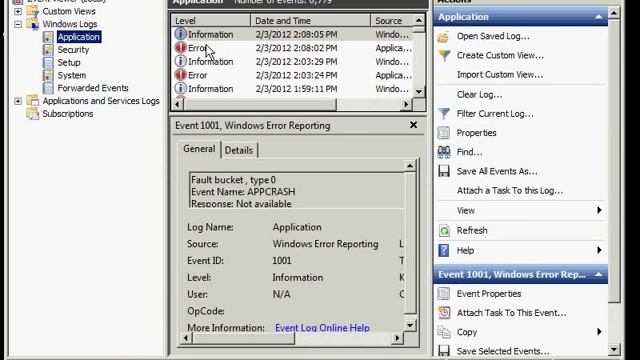Click right arrow of event list horizontal scrollbar
The image size is (640, 360).
pyautogui.click(x=406, y=104)
